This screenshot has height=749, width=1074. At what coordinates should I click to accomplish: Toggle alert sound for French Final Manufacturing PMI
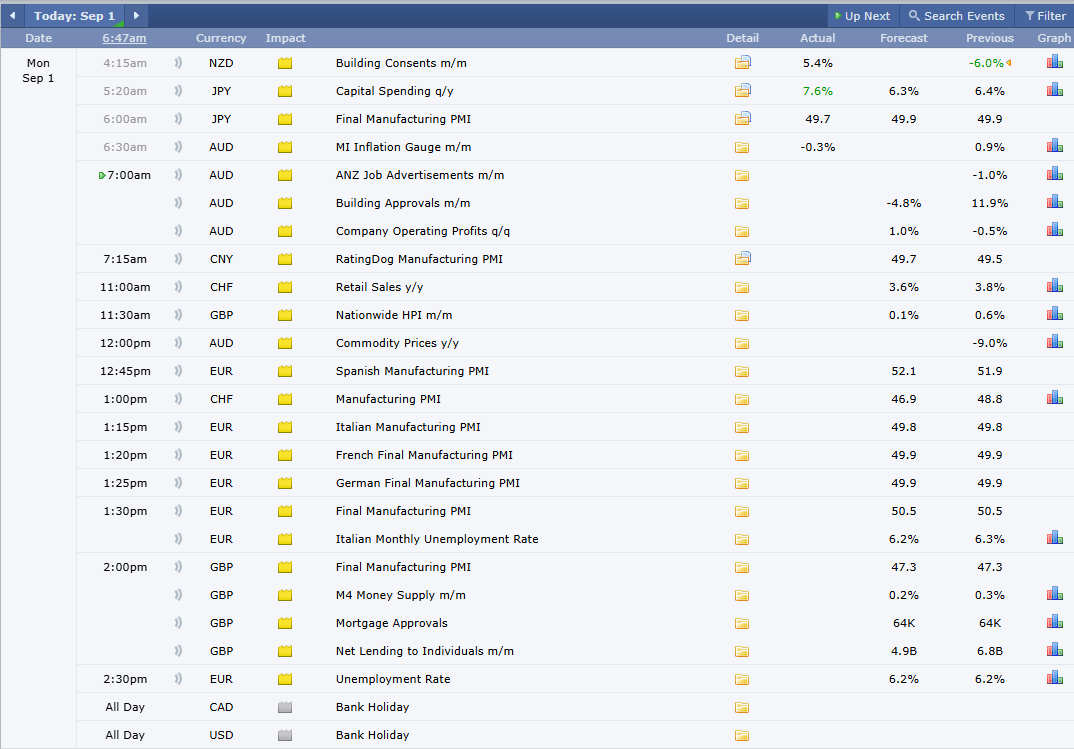(x=178, y=455)
